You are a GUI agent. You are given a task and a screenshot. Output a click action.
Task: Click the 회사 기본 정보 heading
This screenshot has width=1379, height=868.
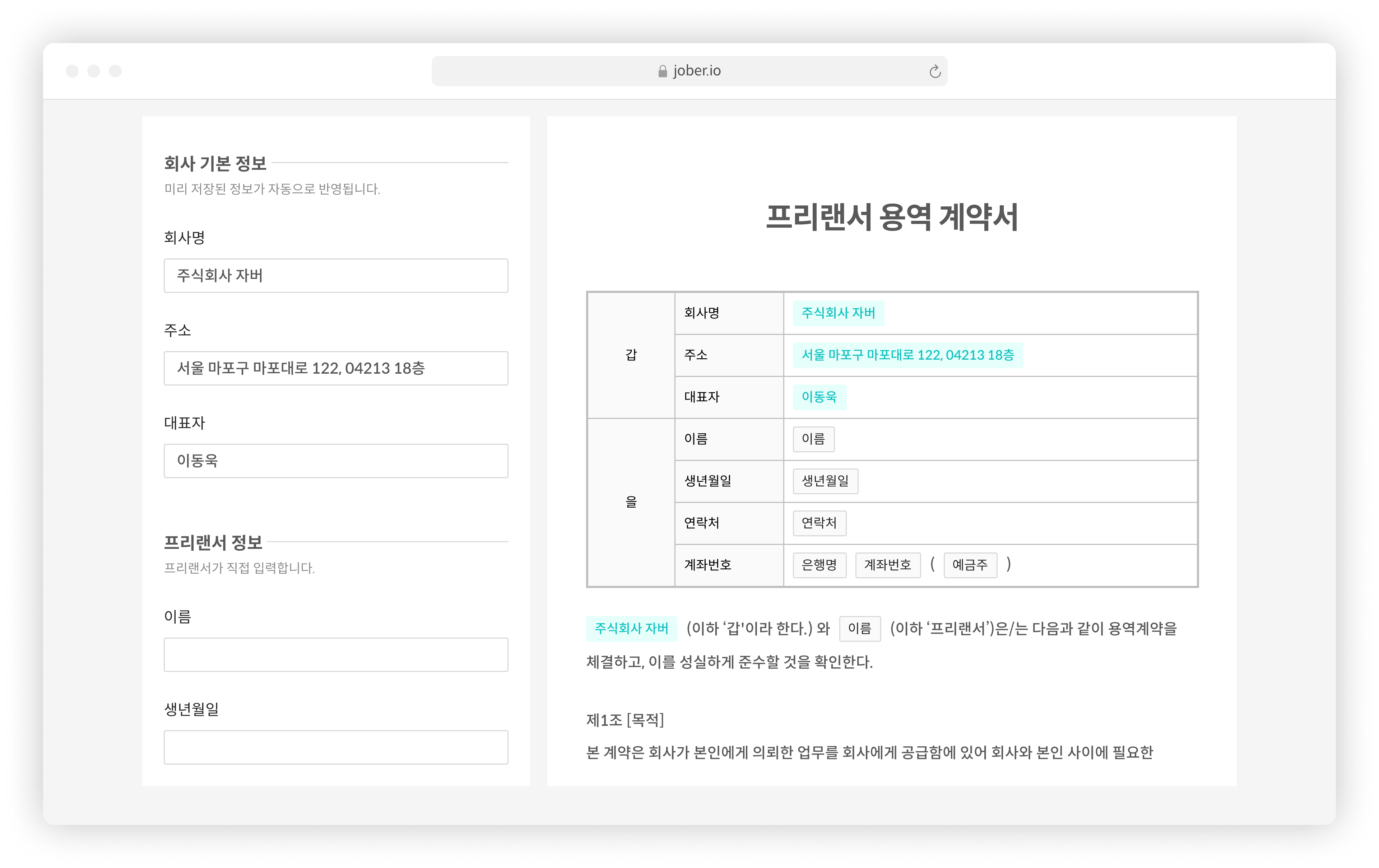[x=215, y=164]
